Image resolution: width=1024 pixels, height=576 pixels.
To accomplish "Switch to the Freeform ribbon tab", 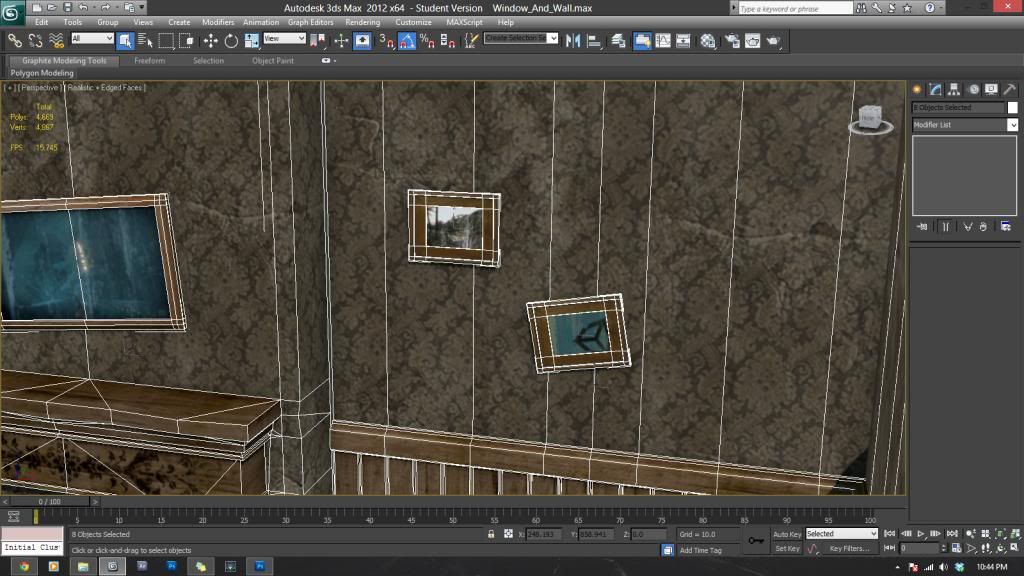I will (x=150, y=61).
